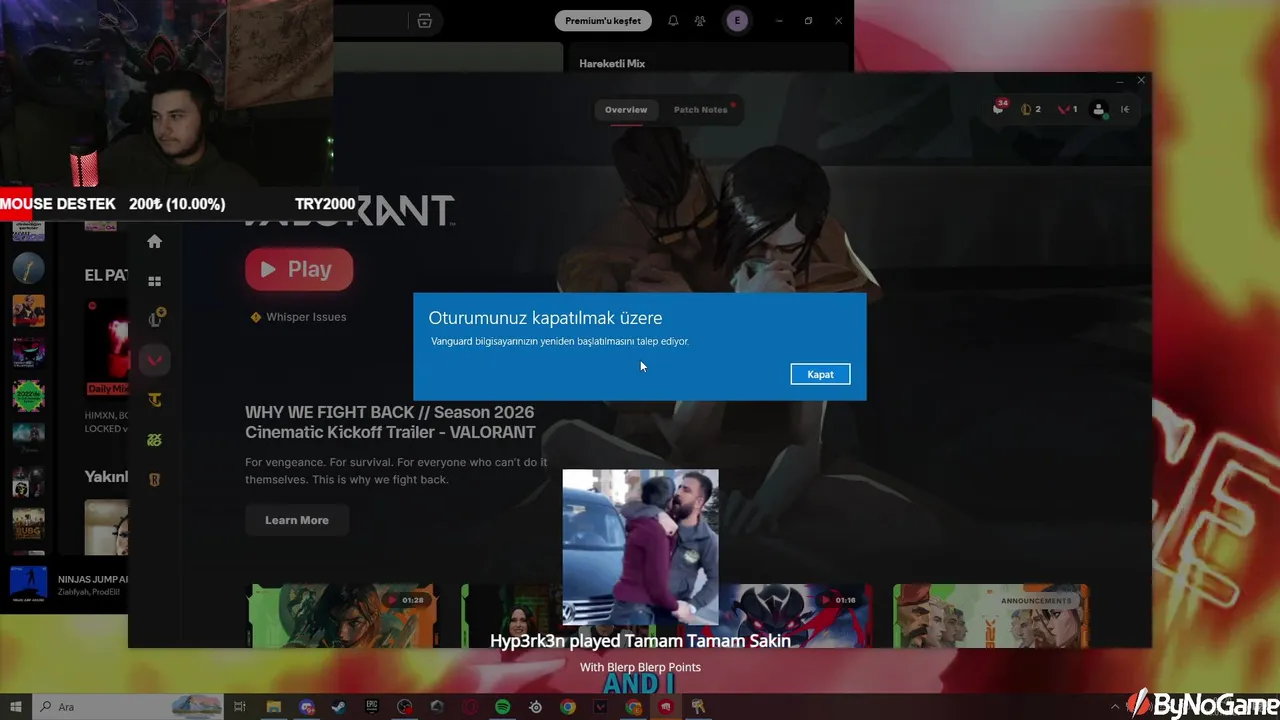Select the 2XKO icon in the sidebar
The image size is (1280, 720).
(154, 440)
